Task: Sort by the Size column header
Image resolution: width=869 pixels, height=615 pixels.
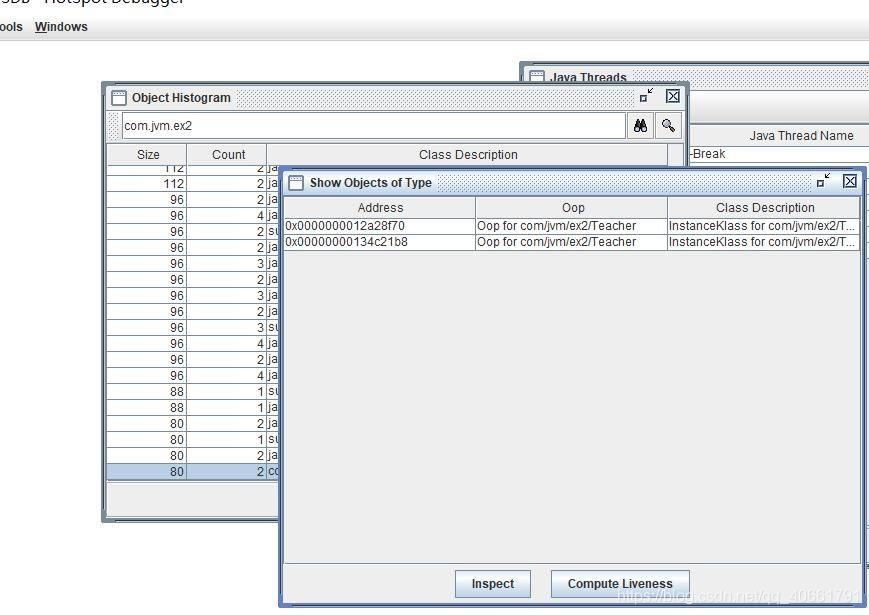Action: (x=147, y=155)
